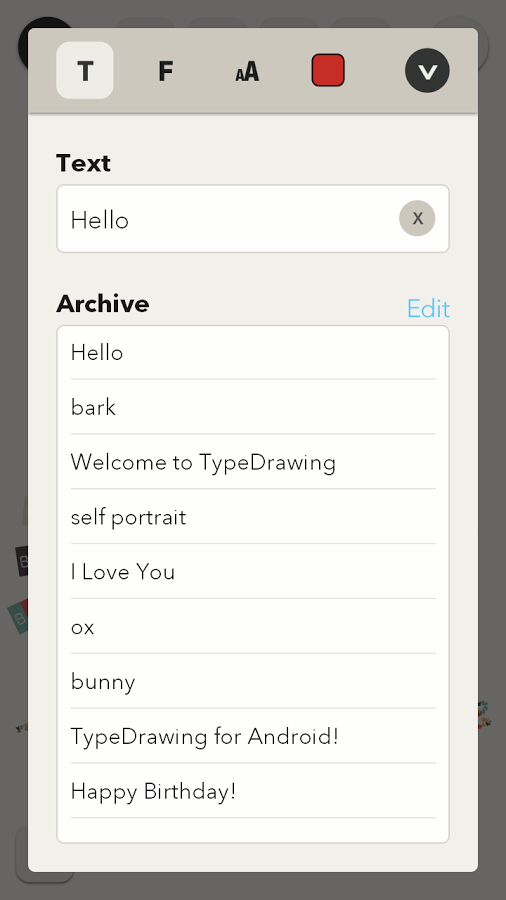Viewport: 506px width, 900px height.
Task: Choose the bark archive entry
Action: click(x=253, y=407)
